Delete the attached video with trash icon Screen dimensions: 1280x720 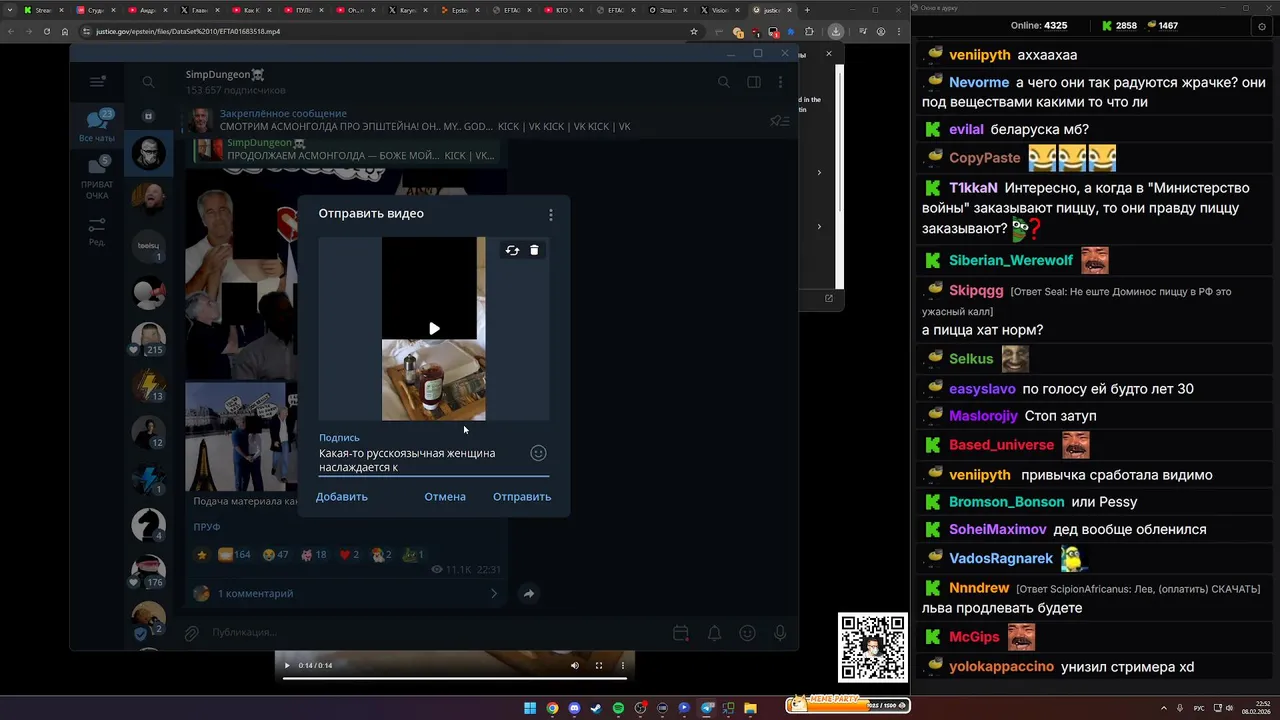(534, 250)
